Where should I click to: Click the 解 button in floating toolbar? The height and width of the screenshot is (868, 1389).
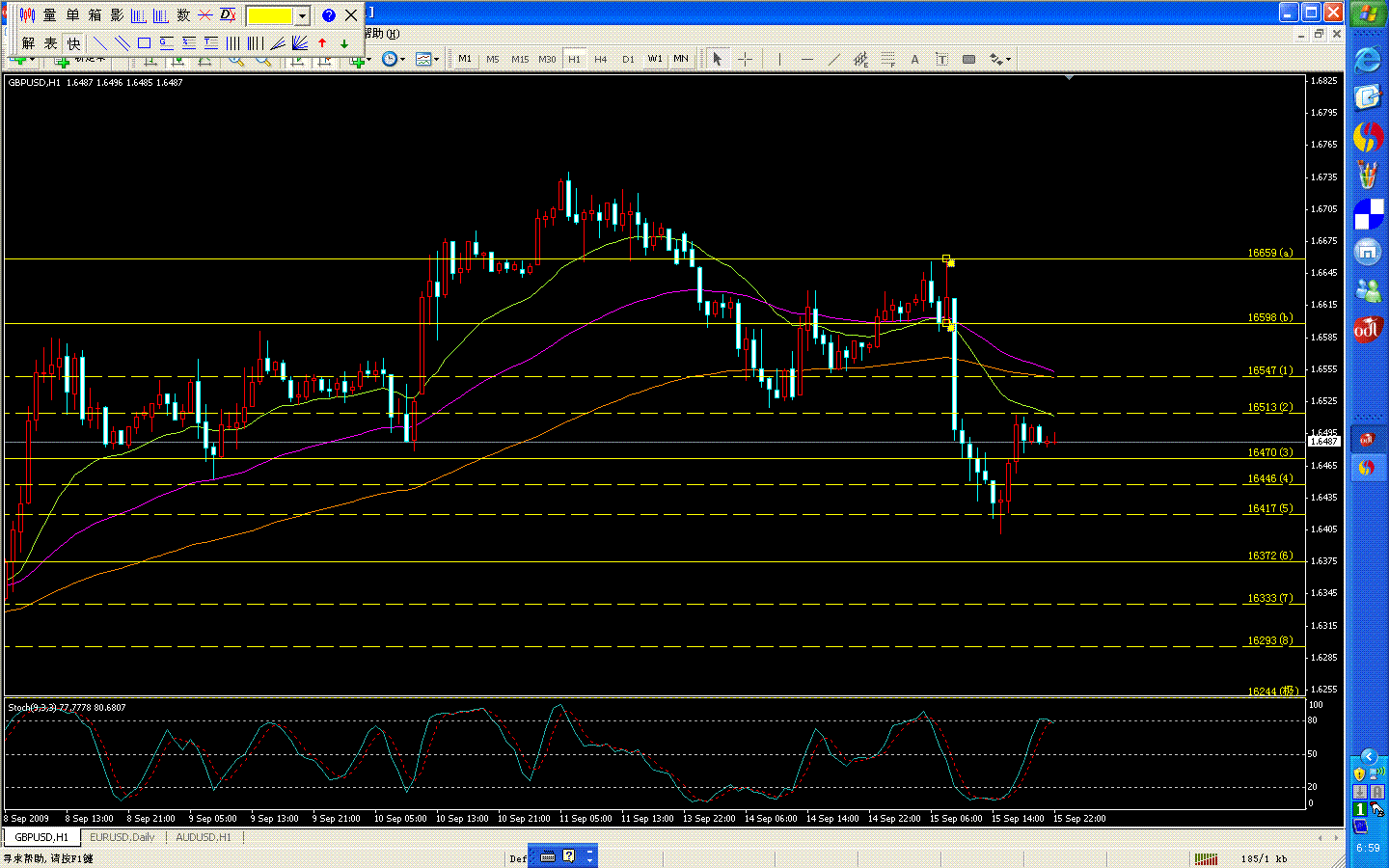[x=28, y=43]
